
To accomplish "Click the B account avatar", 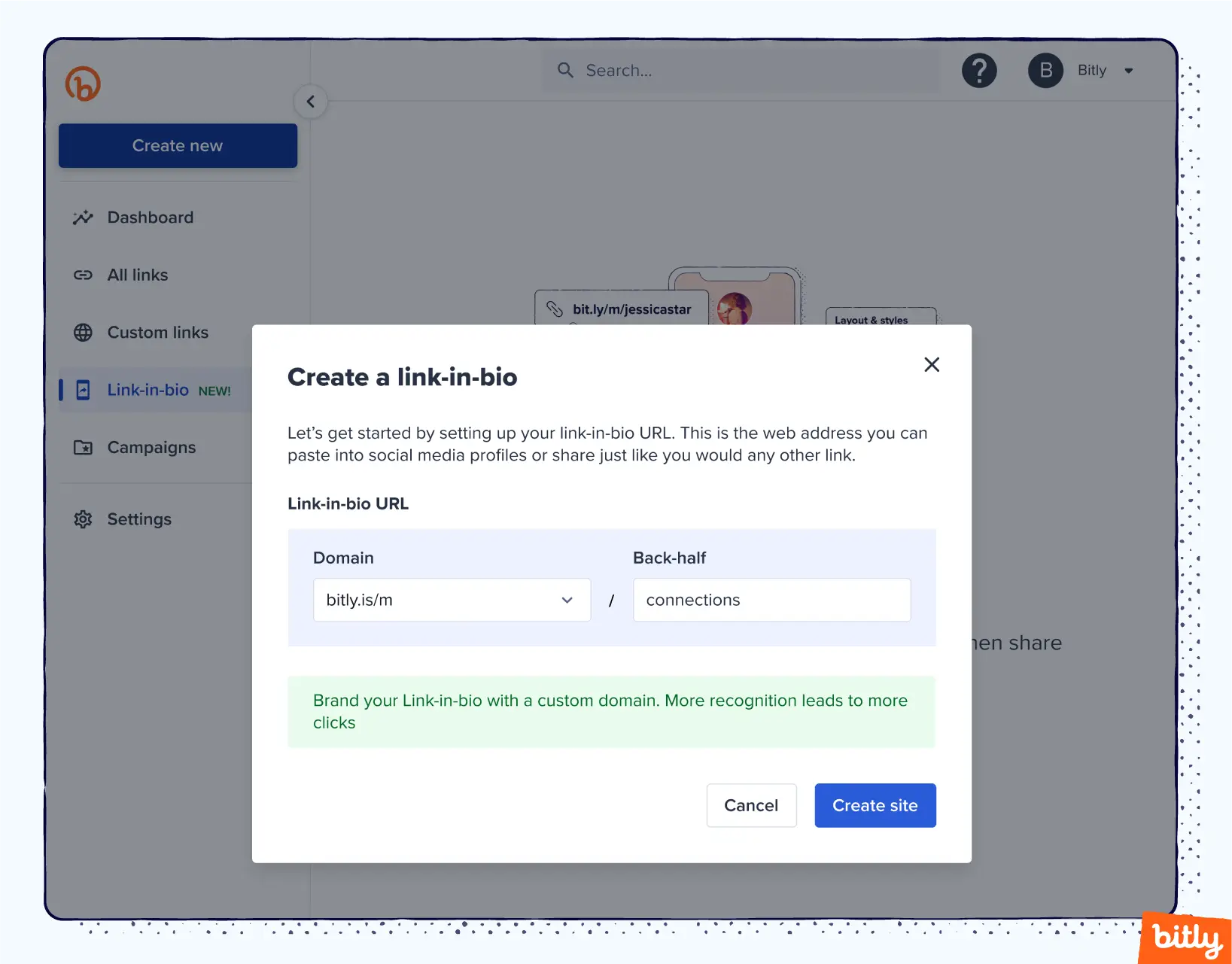I will pos(1045,71).
